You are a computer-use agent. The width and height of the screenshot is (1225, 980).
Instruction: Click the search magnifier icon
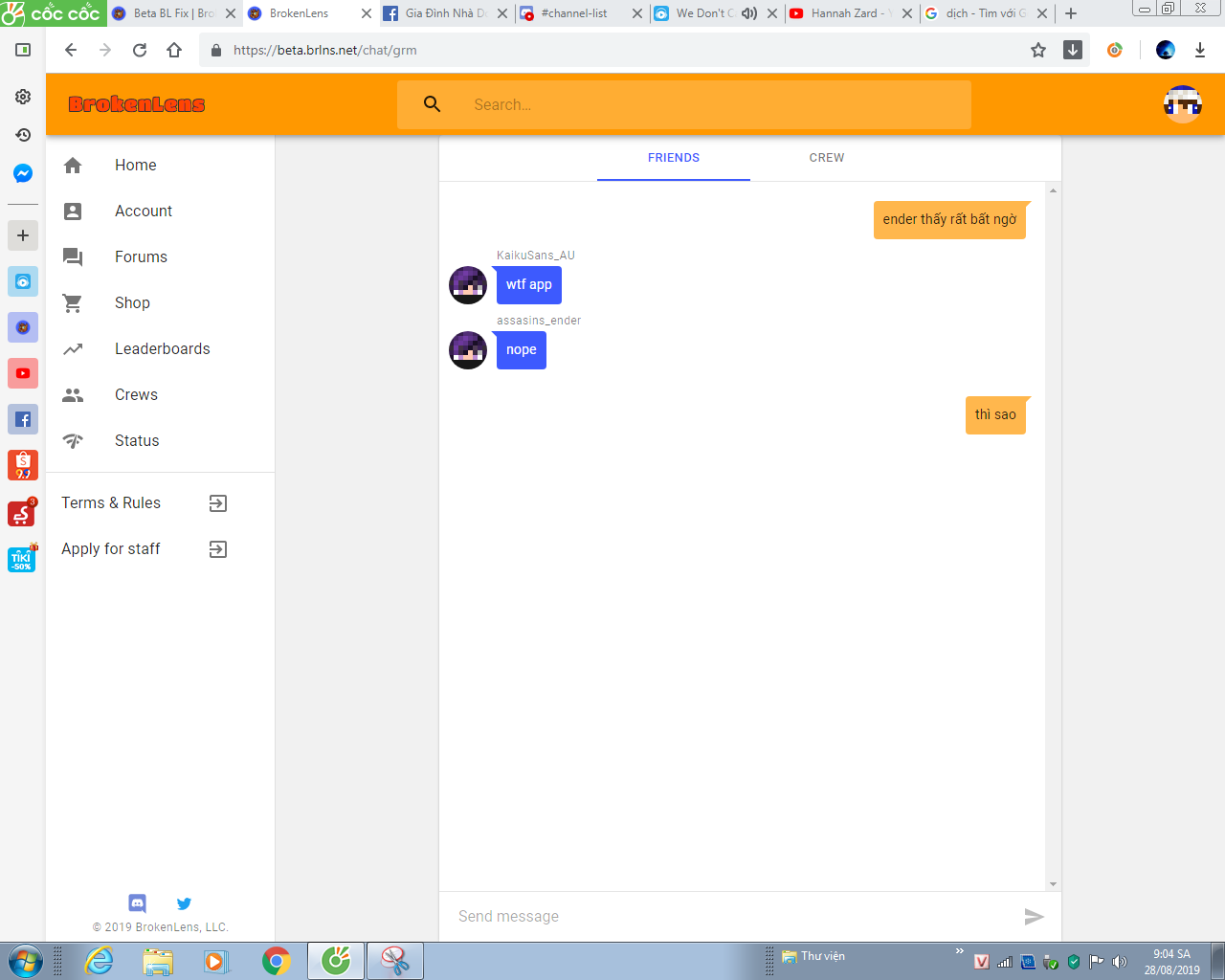point(433,104)
